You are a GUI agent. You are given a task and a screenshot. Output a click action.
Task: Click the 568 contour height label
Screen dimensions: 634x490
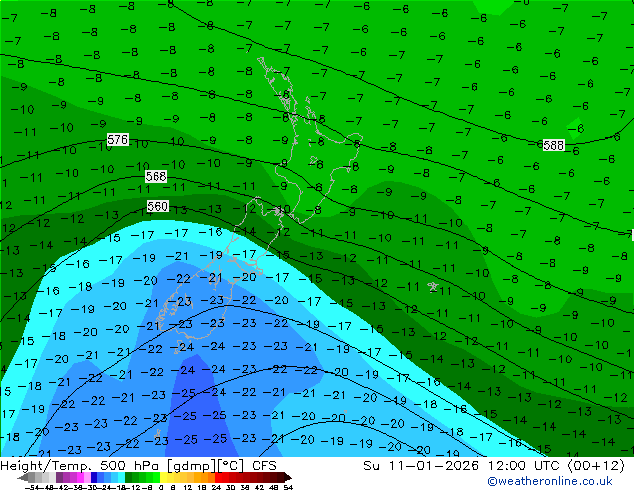point(156,176)
